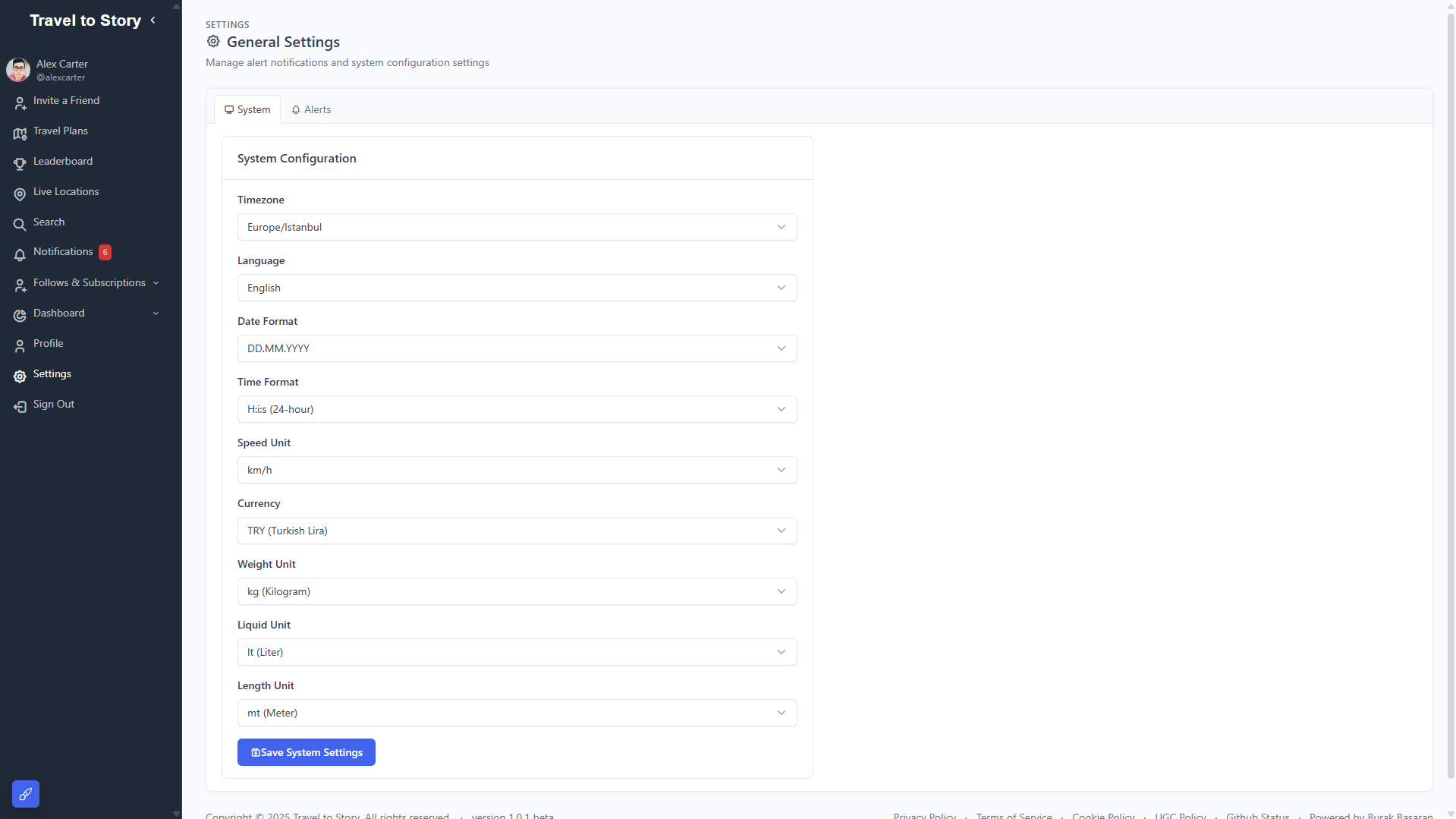The width and height of the screenshot is (1456, 819).
Task: Open the Date Format dropdown
Action: [x=517, y=348]
